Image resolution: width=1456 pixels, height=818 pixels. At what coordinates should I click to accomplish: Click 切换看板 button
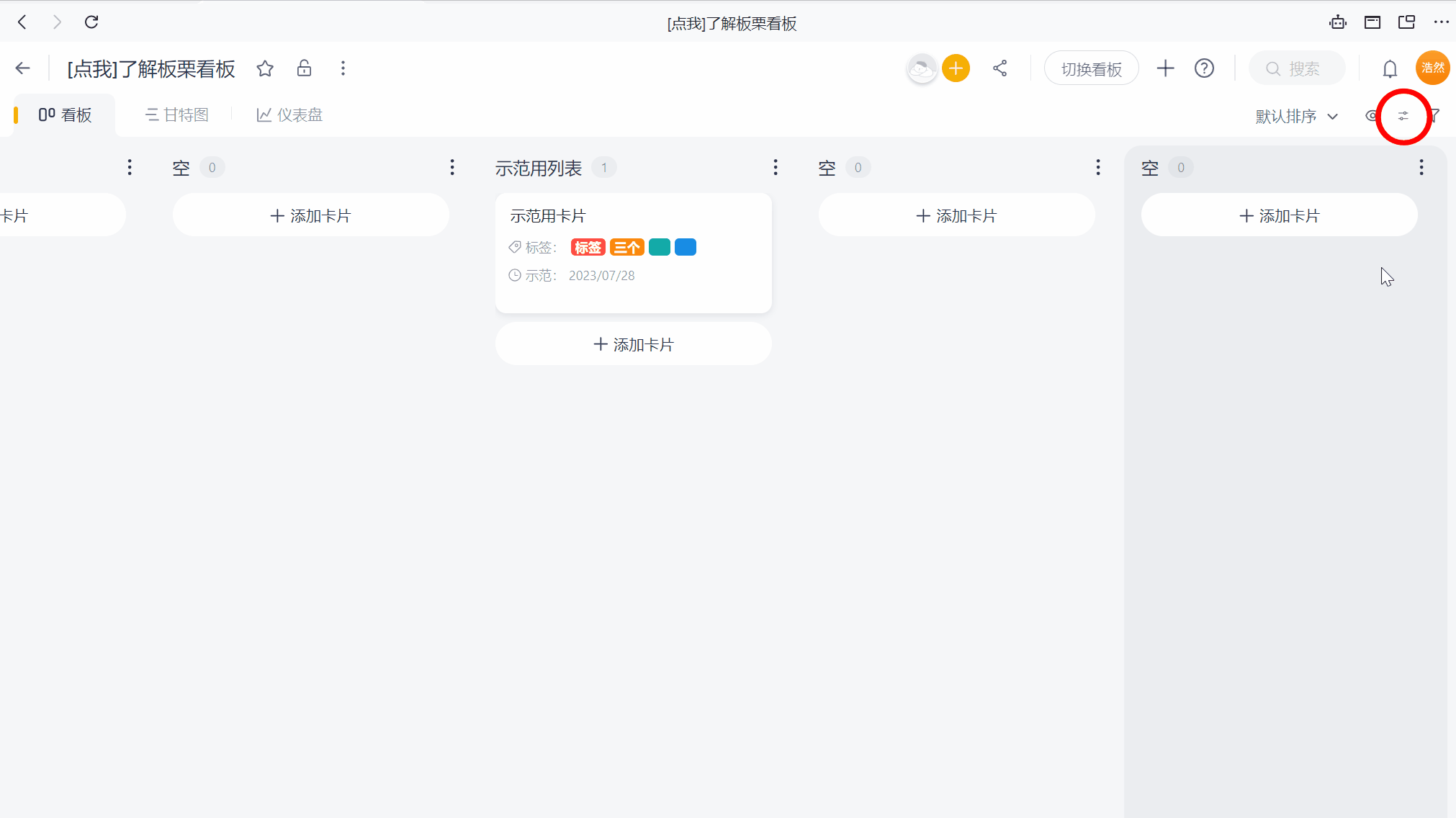pyautogui.click(x=1091, y=69)
